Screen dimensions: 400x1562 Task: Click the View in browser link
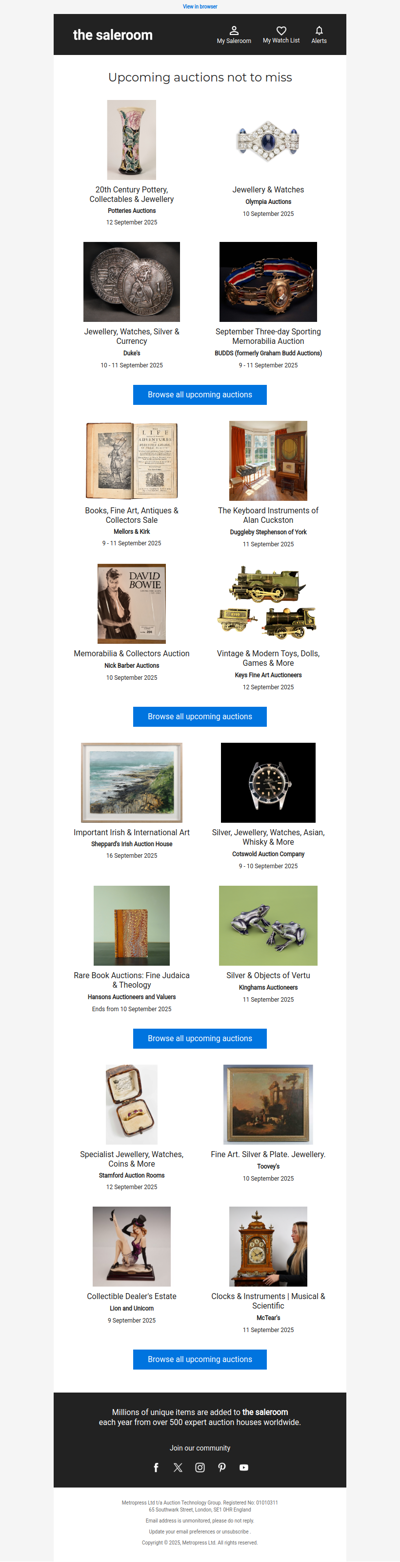[200, 6]
